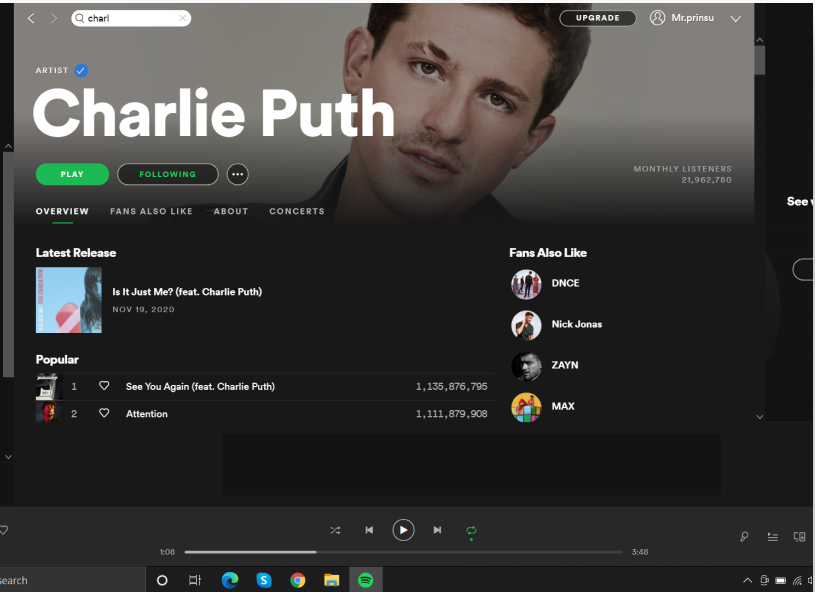The width and height of the screenshot is (815, 592).
Task: Open Google Chrome from the taskbar
Action: tap(297, 580)
